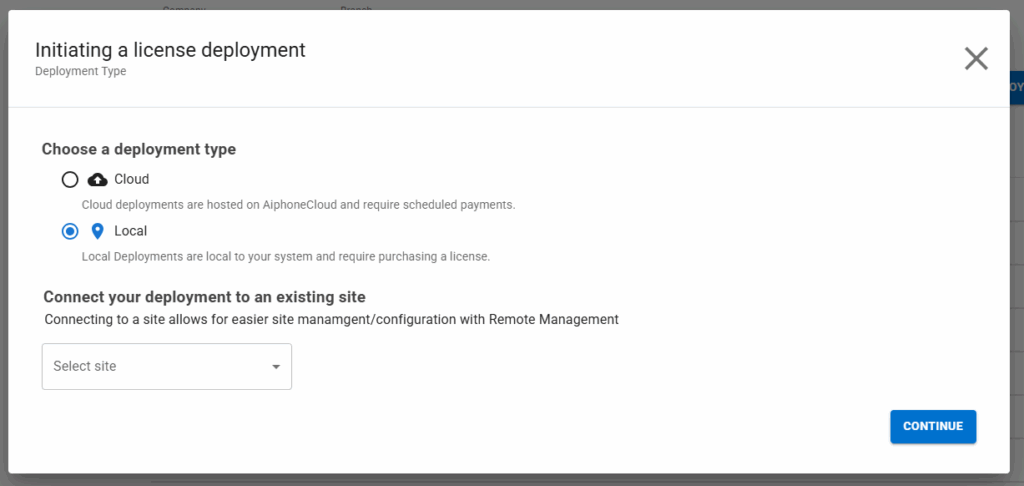Click the AiphoneCloud scheduled payments description

click(298, 205)
